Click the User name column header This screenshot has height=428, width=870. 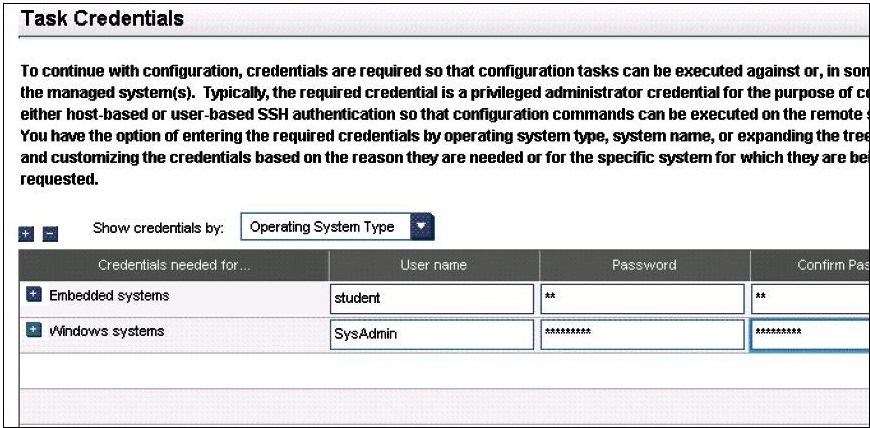pos(434,265)
